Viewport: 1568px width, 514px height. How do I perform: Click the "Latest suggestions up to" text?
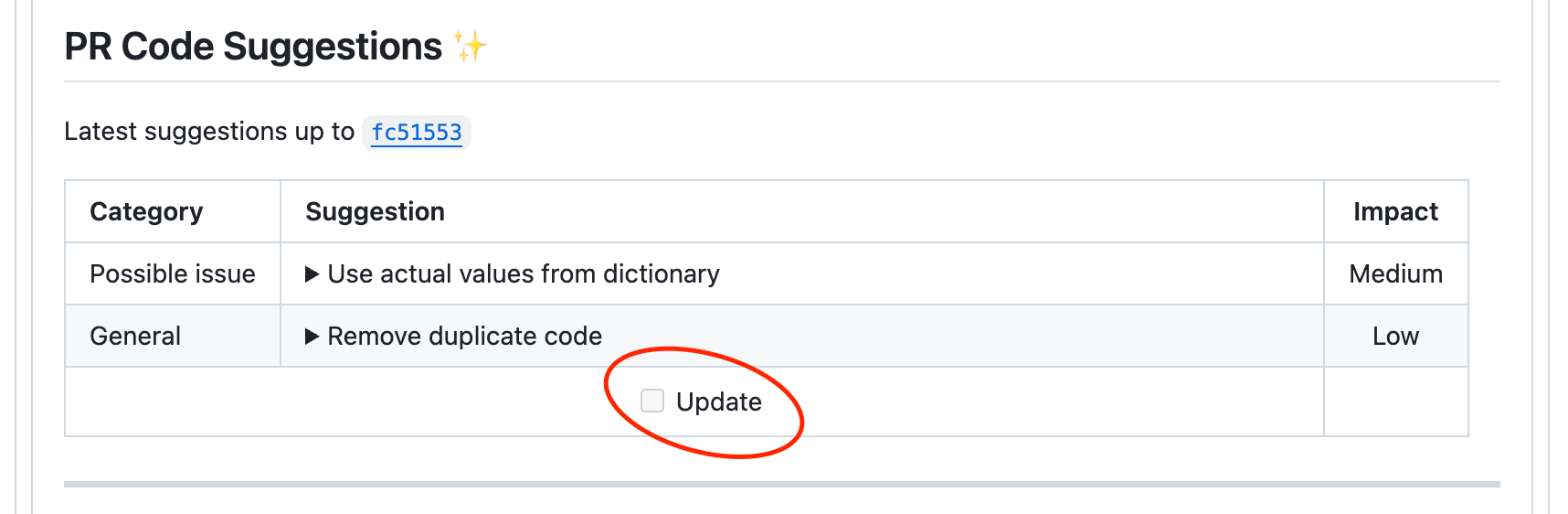pos(209,132)
